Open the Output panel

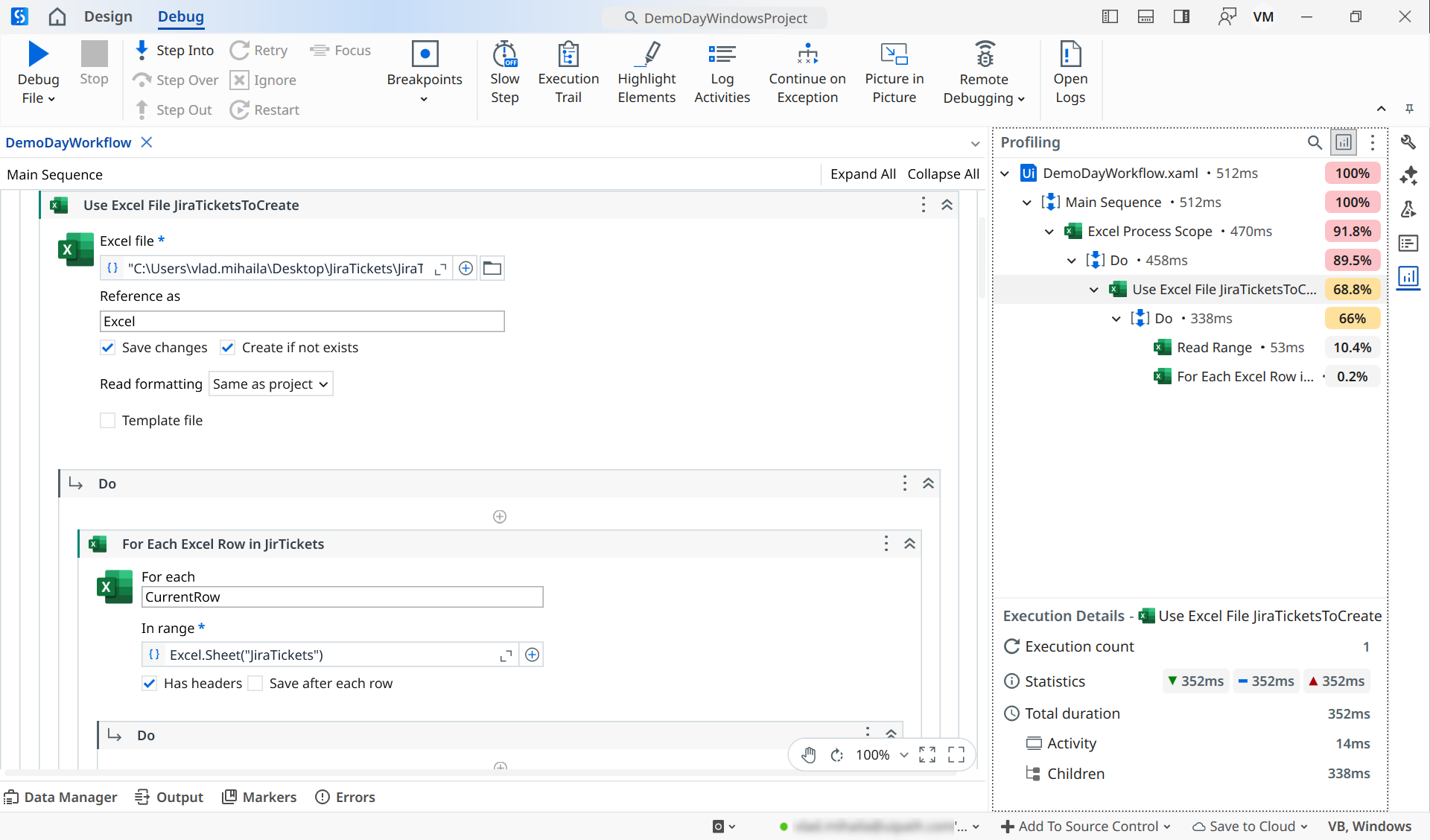pos(169,798)
